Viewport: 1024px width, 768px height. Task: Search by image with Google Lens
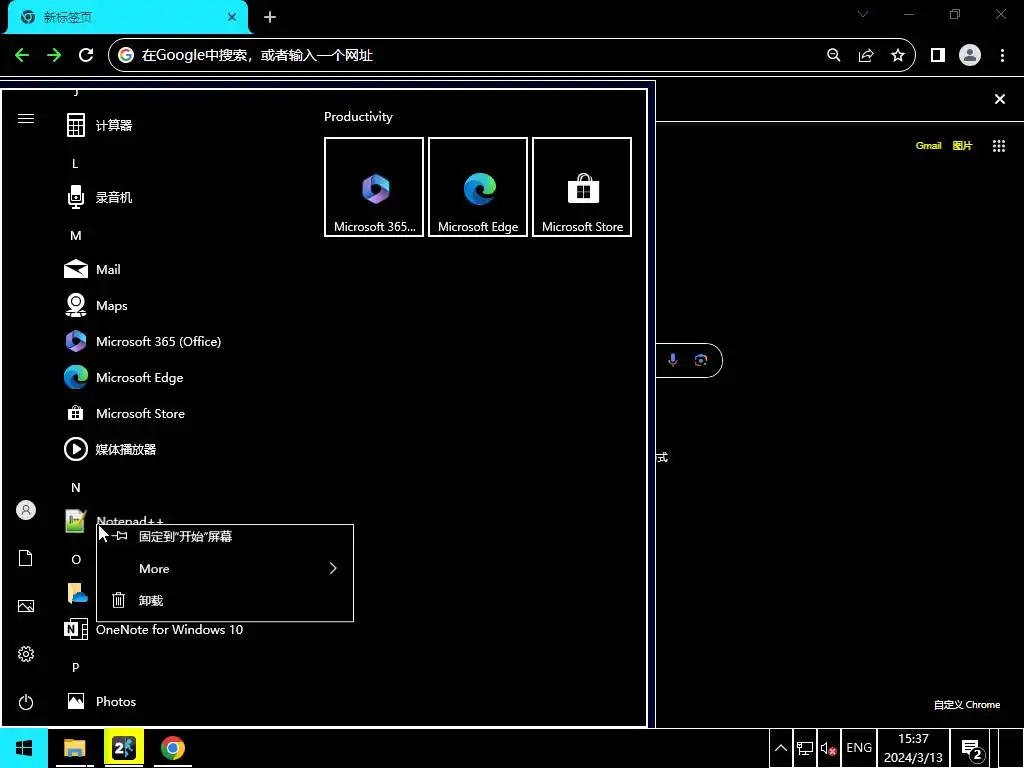point(701,360)
